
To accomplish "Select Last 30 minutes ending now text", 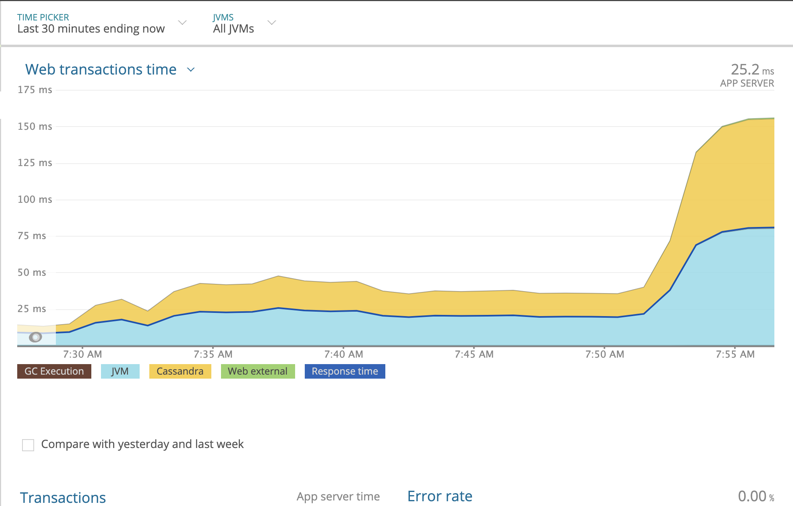I will (x=91, y=29).
